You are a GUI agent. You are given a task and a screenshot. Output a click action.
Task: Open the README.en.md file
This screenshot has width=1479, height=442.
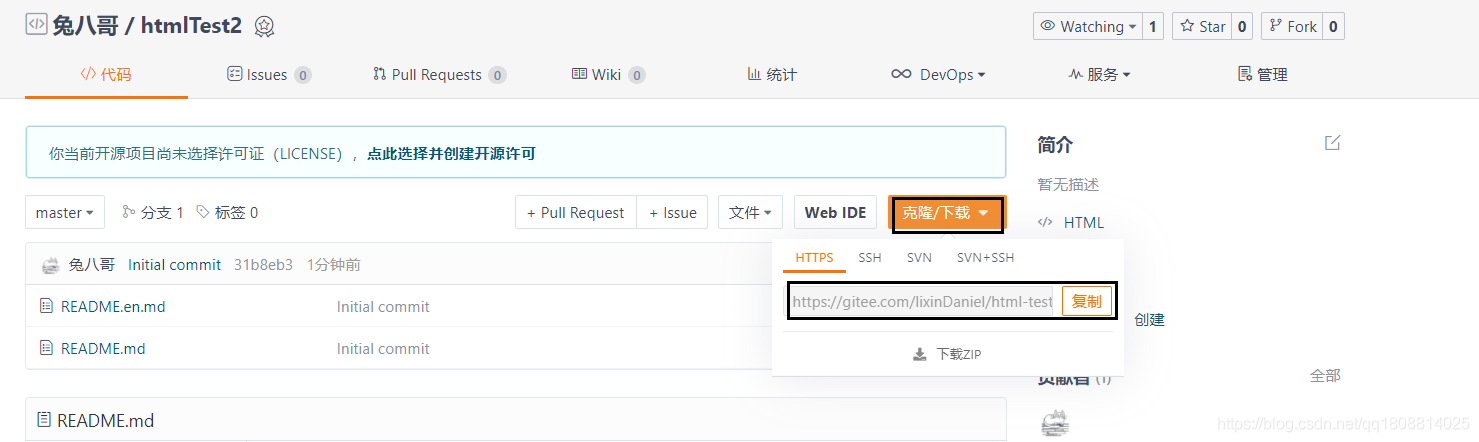[113, 306]
